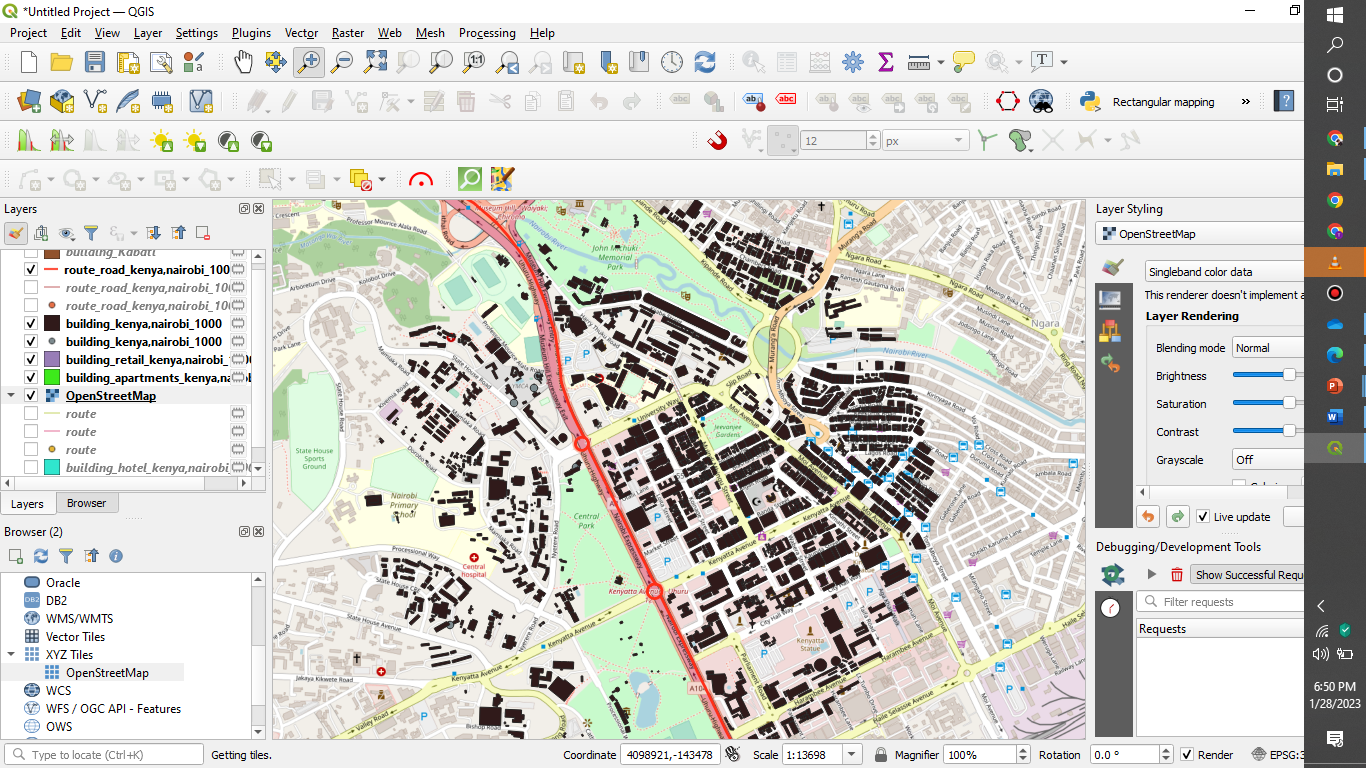Select the Pan Map tool
This screenshot has height=768, width=1366.
[243, 61]
